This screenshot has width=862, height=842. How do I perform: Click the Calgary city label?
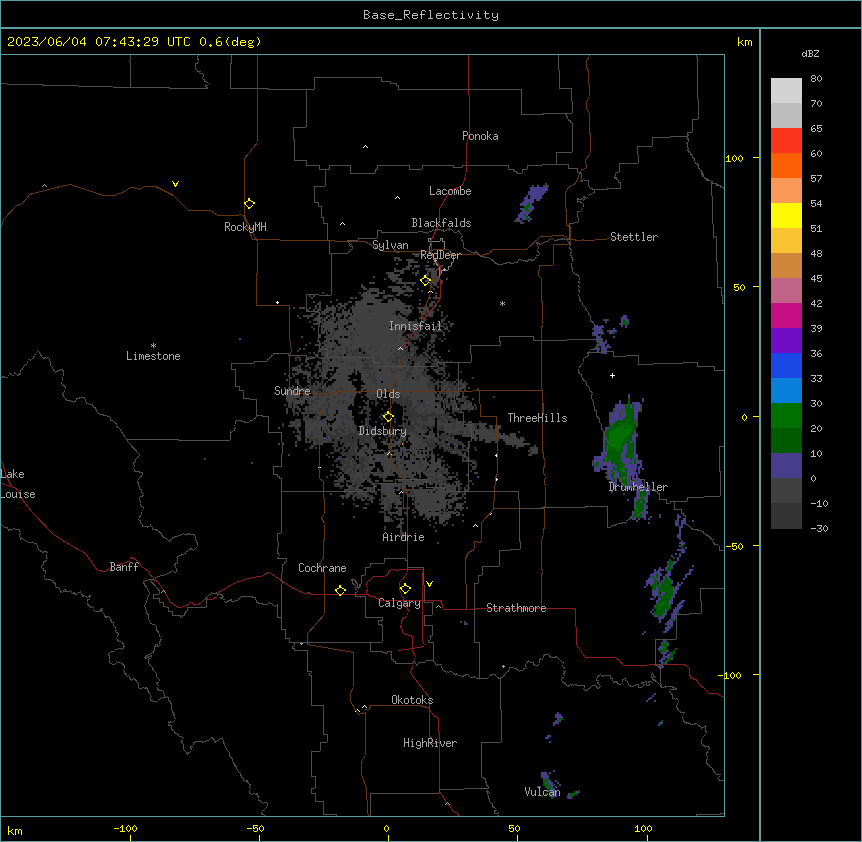[399, 603]
